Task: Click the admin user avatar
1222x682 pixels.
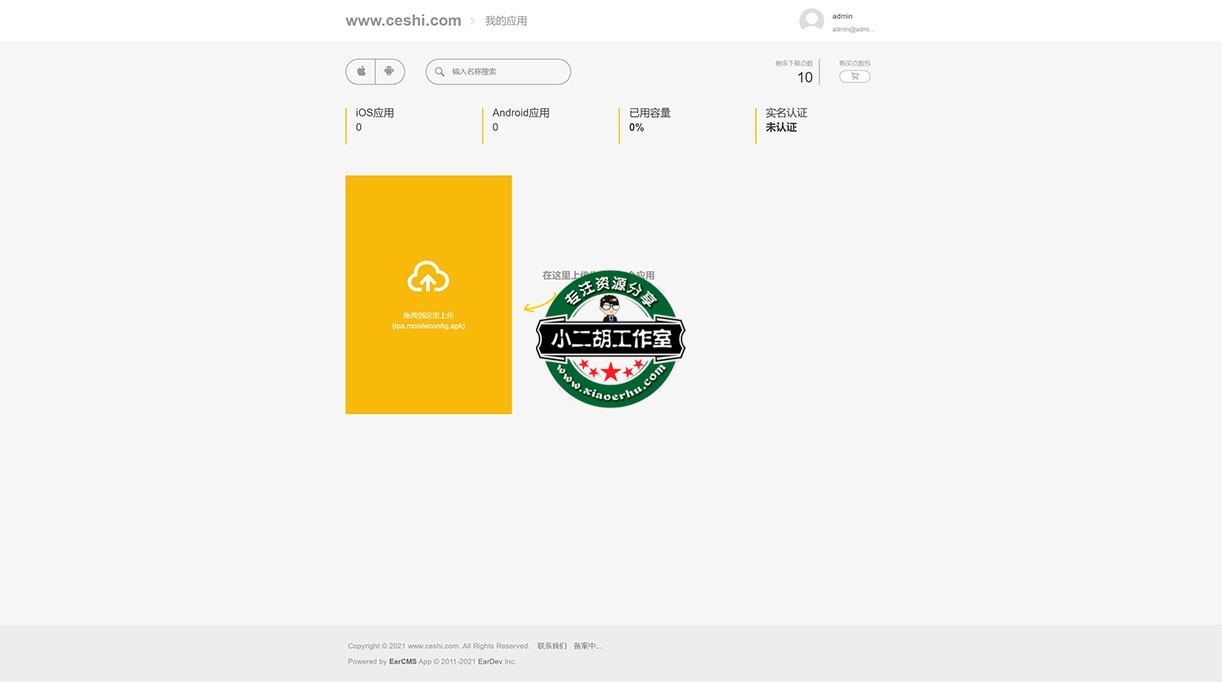Action: (811, 21)
